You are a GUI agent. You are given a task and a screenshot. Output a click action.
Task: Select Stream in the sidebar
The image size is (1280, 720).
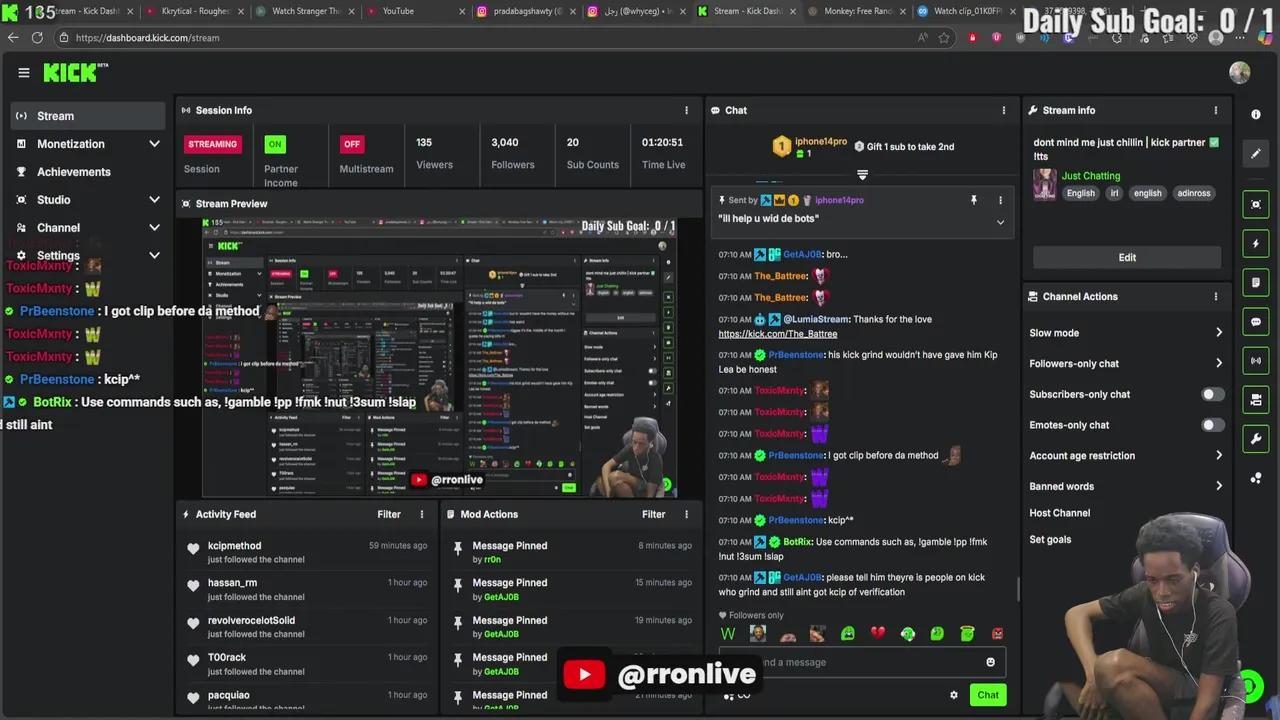click(88, 116)
